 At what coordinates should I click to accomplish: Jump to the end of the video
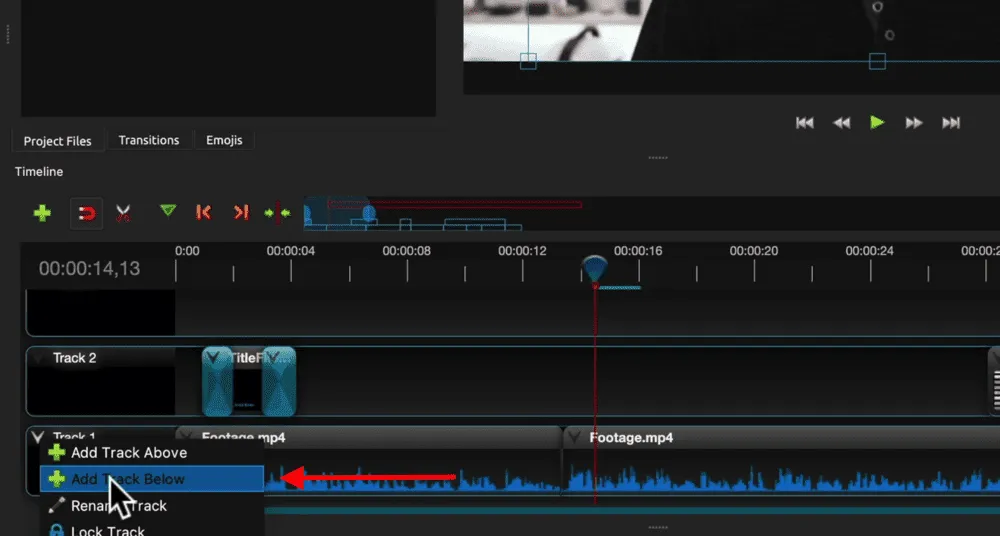[951, 122]
